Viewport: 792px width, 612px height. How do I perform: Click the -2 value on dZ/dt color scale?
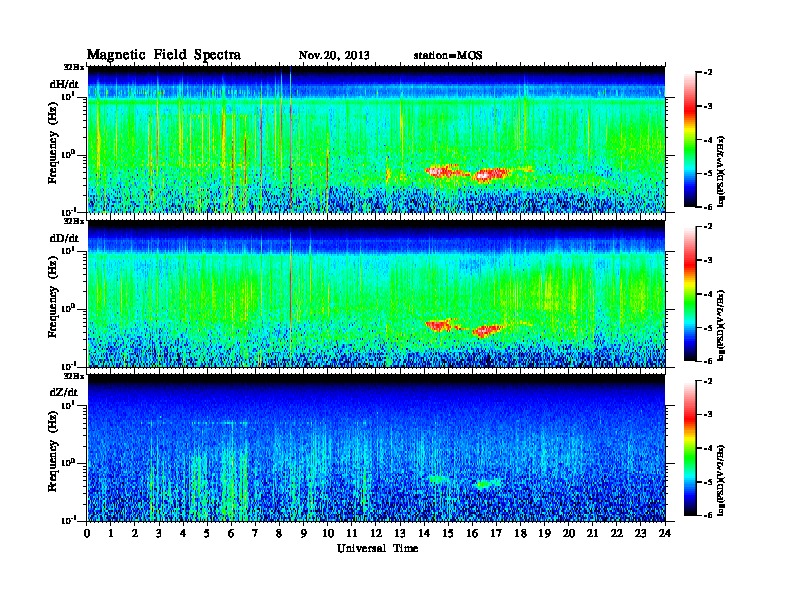click(708, 381)
